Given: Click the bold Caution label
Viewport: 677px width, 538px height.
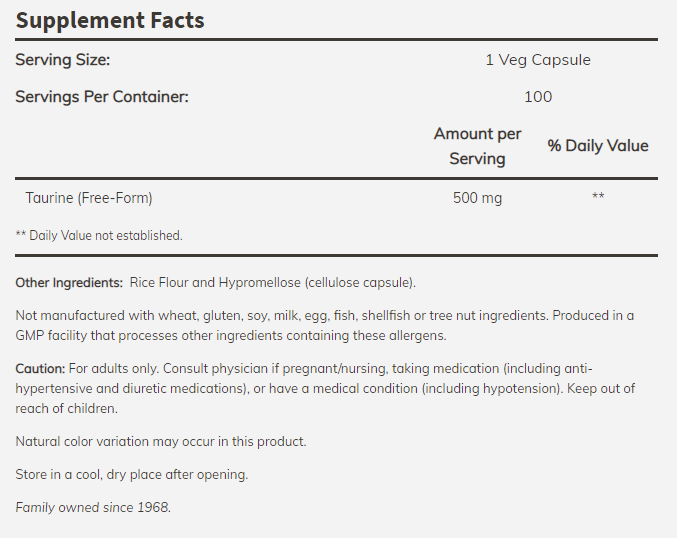Looking at the screenshot, I should coord(40,369).
